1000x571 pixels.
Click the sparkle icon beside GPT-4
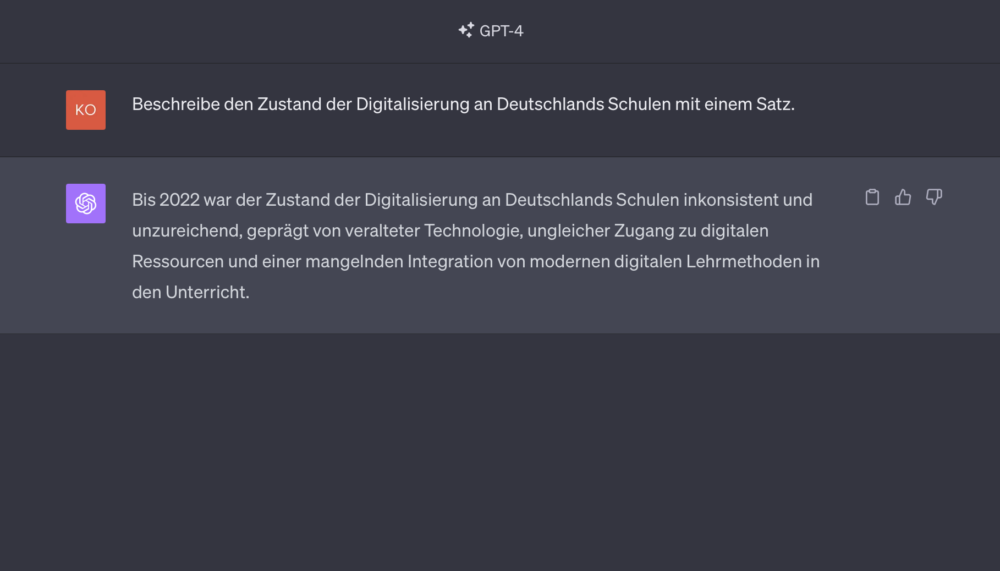coord(466,30)
